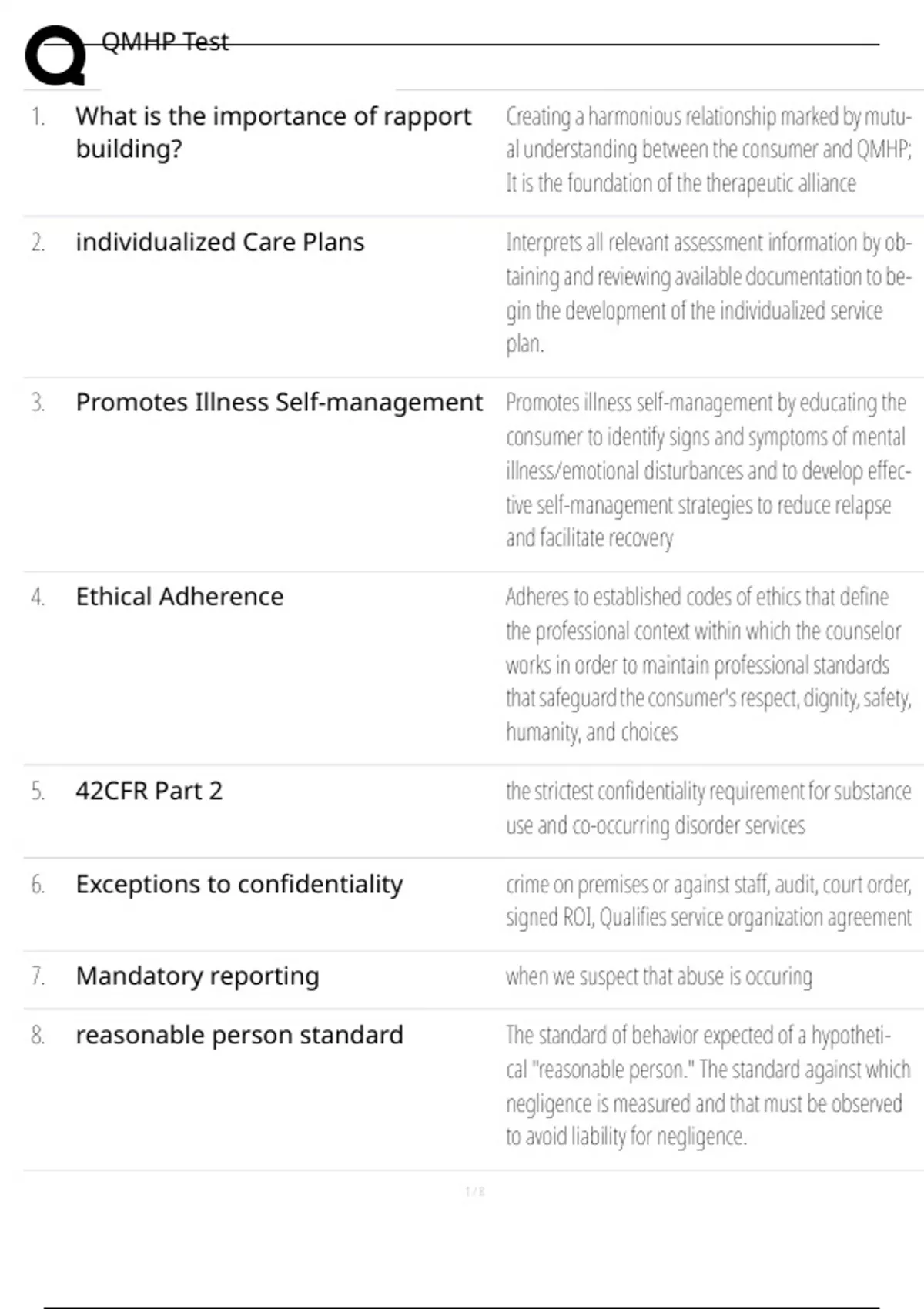Click Exceptions to confidentiality term

[x=239, y=884]
